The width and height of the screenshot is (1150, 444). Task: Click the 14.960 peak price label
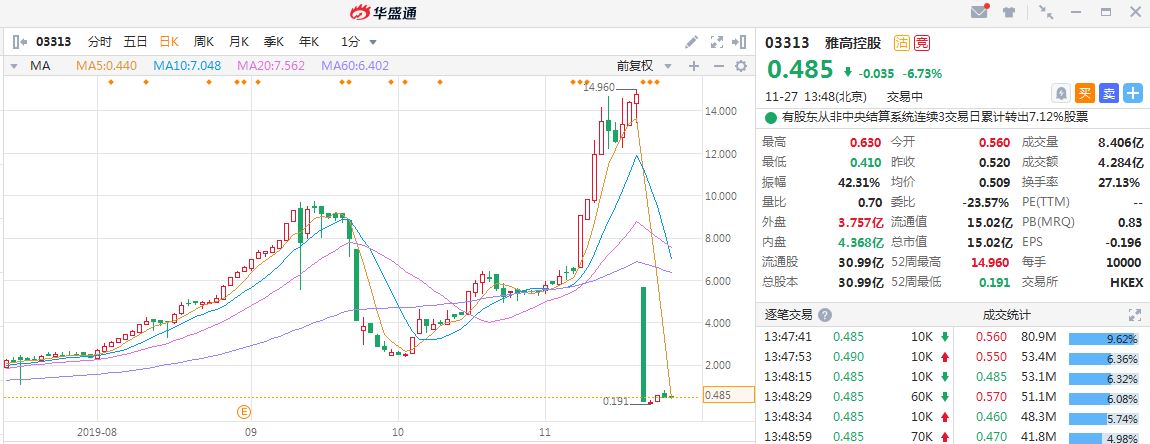(598, 87)
